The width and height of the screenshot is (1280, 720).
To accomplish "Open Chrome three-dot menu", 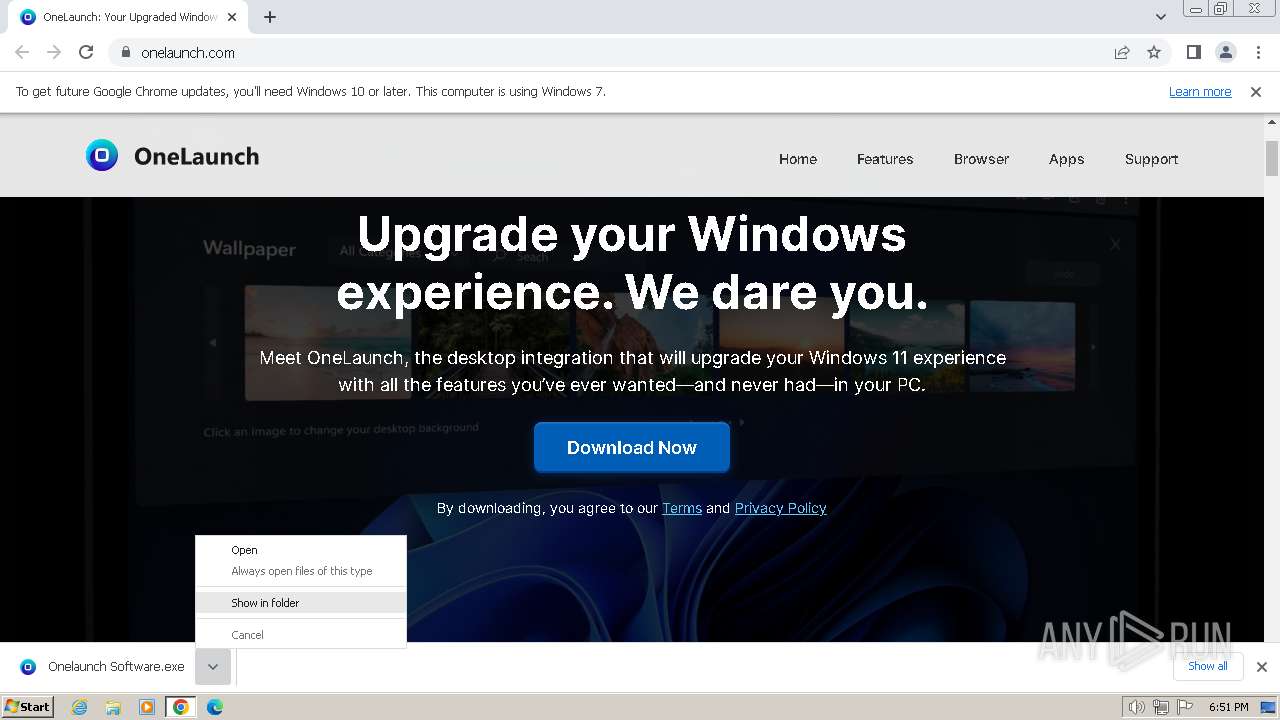I will (1258, 52).
